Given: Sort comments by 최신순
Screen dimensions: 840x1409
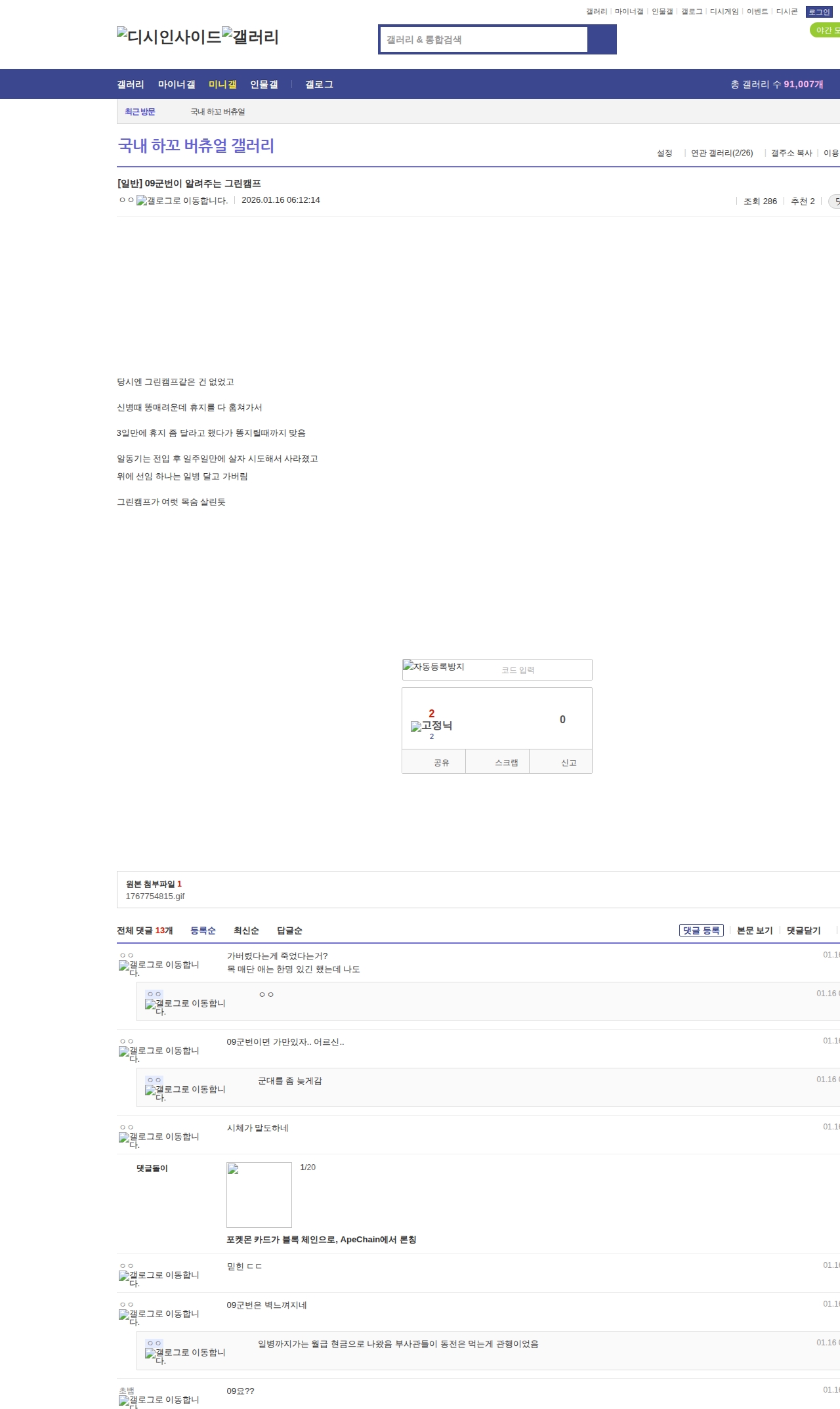Looking at the screenshot, I should coord(246,931).
